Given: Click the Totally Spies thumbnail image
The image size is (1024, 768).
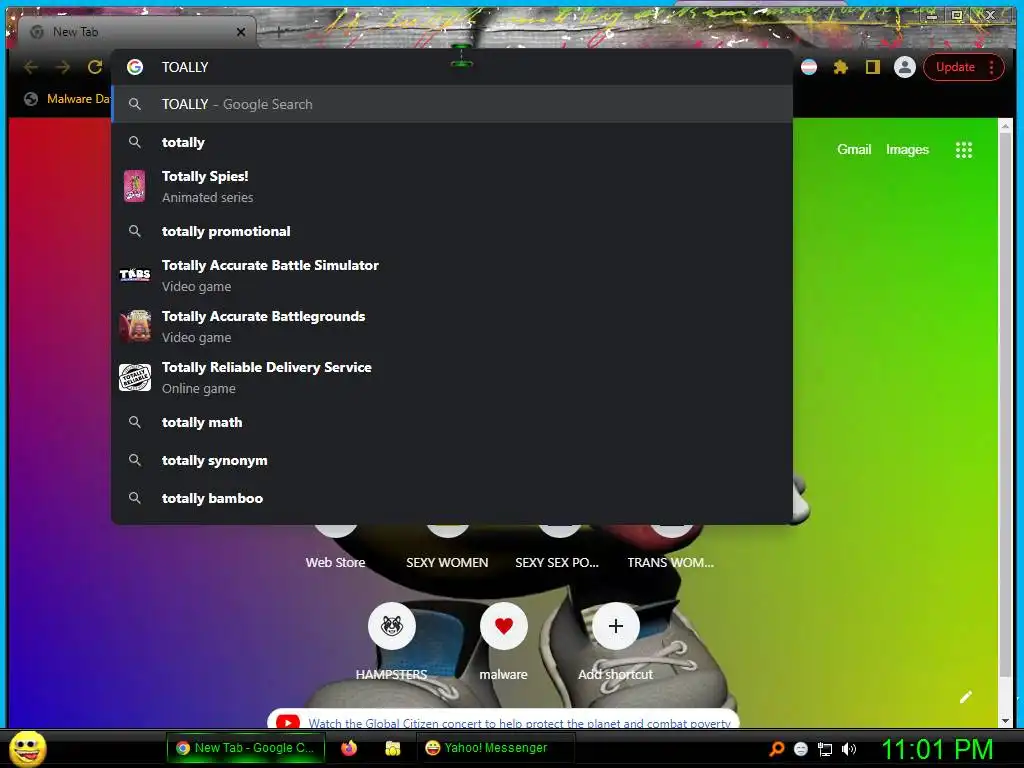Looking at the screenshot, I should pos(135,186).
